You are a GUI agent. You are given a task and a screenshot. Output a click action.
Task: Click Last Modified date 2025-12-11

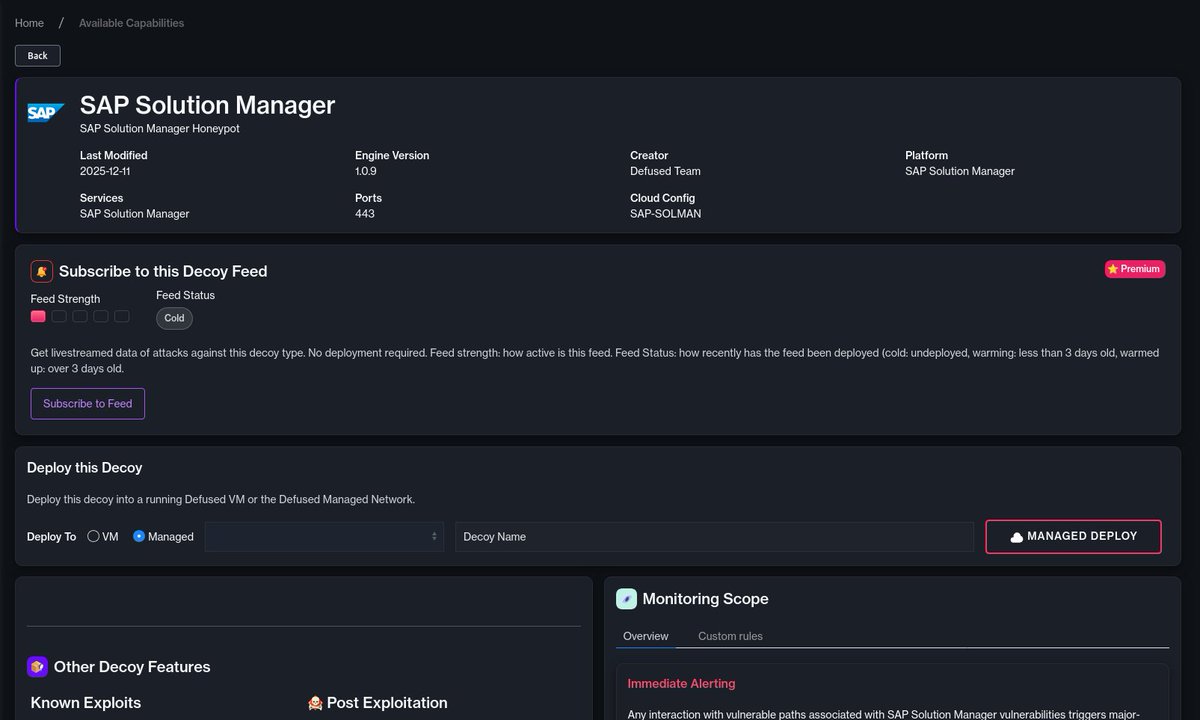click(105, 171)
